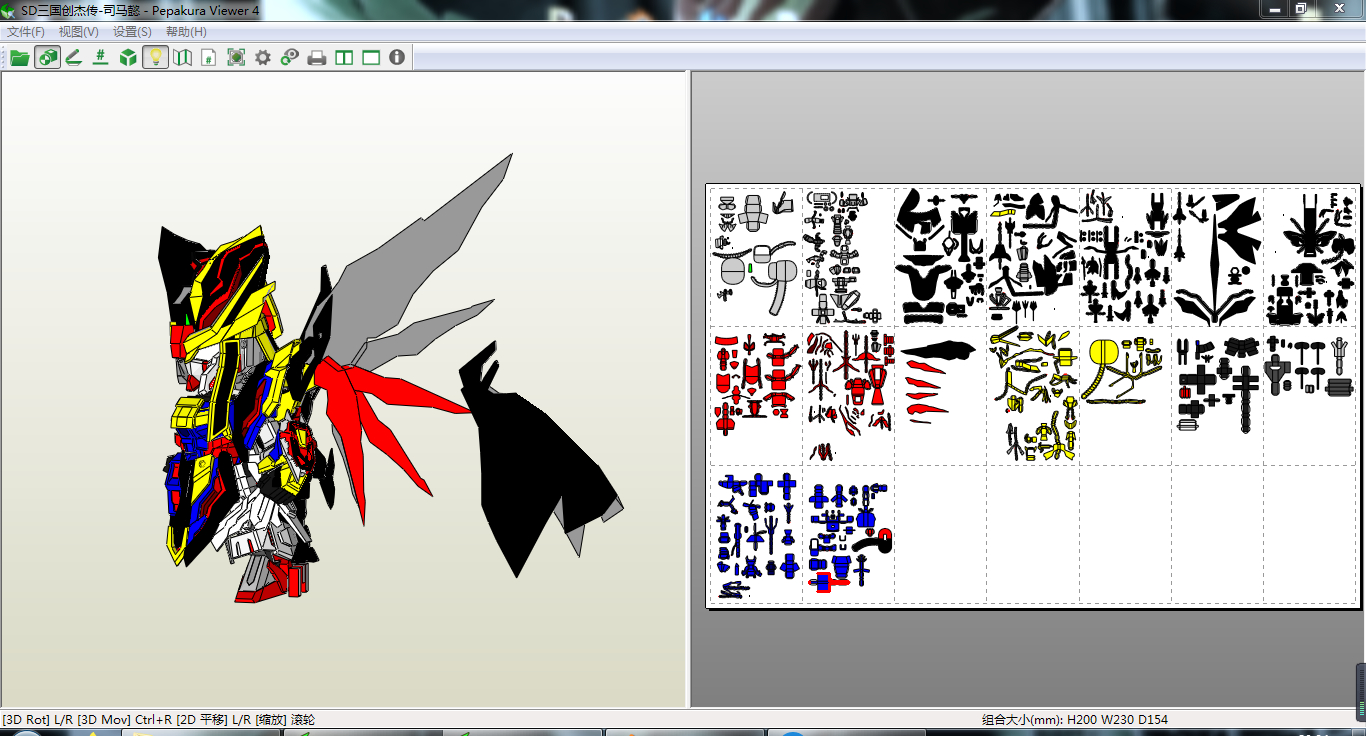1366x736 pixels.
Task: Select the pattern sheet with gray-white parts
Action: (x=756, y=256)
